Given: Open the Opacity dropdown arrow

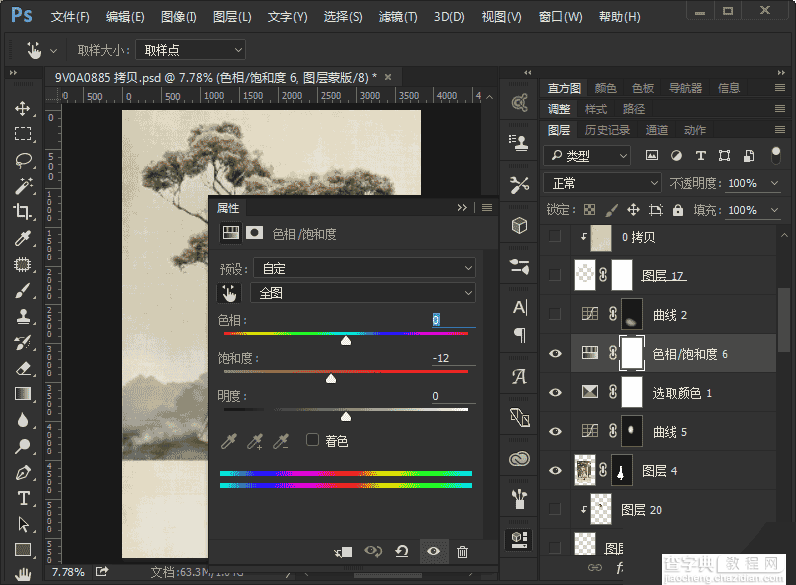Looking at the screenshot, I should (774, 183).
